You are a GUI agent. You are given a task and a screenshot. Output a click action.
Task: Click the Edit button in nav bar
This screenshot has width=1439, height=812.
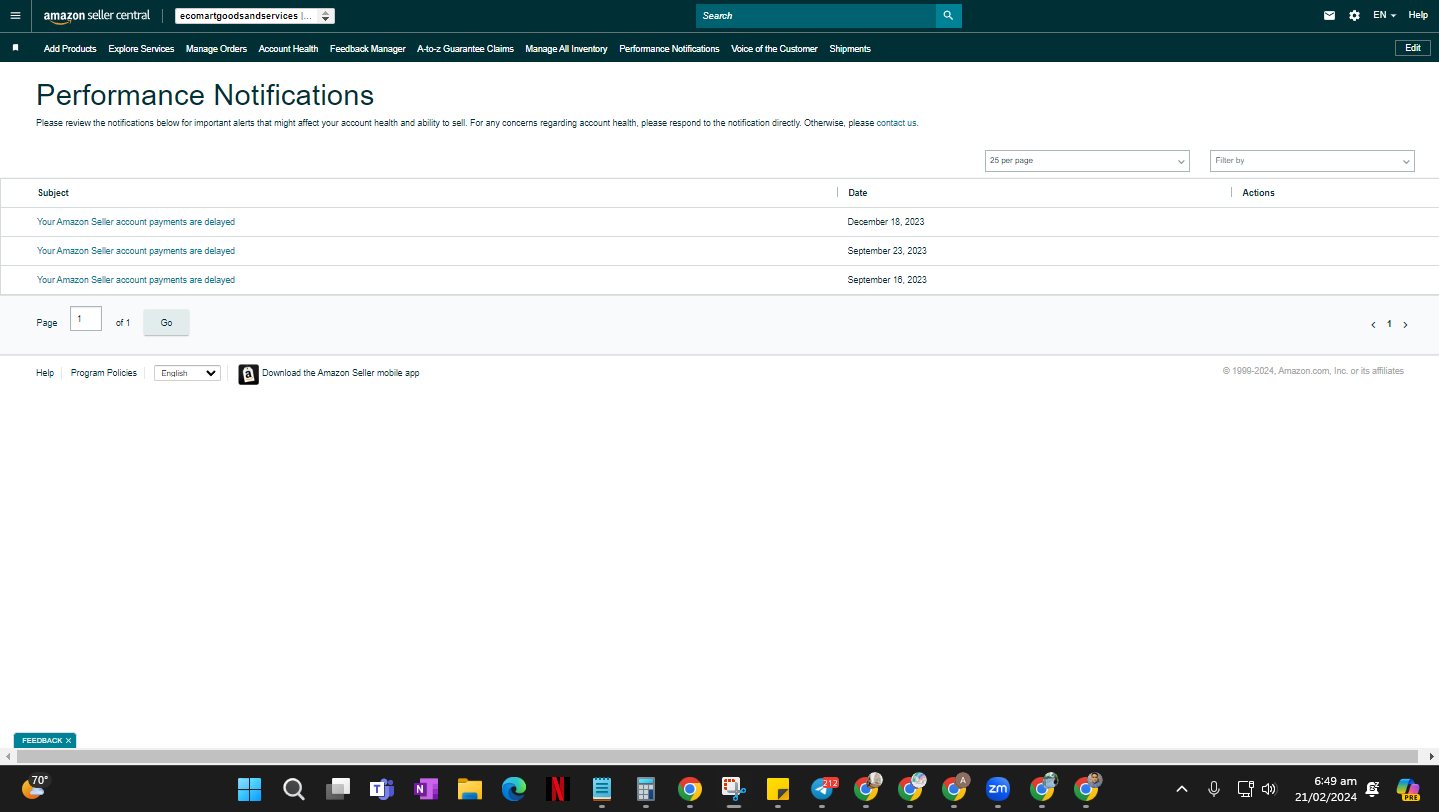tap(1412, 48)
